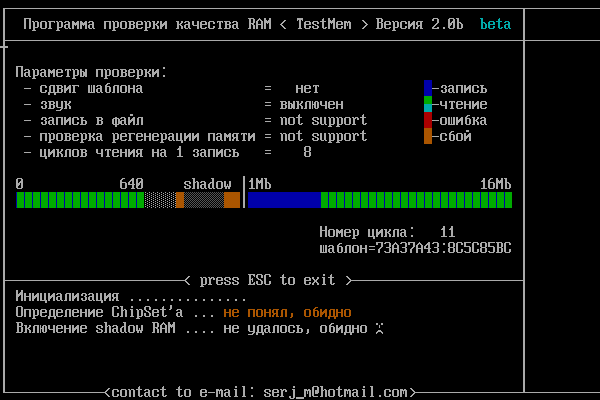Click the 'Версия 2.0b' version text
600x400 pixels.
(x=419, y=24)
